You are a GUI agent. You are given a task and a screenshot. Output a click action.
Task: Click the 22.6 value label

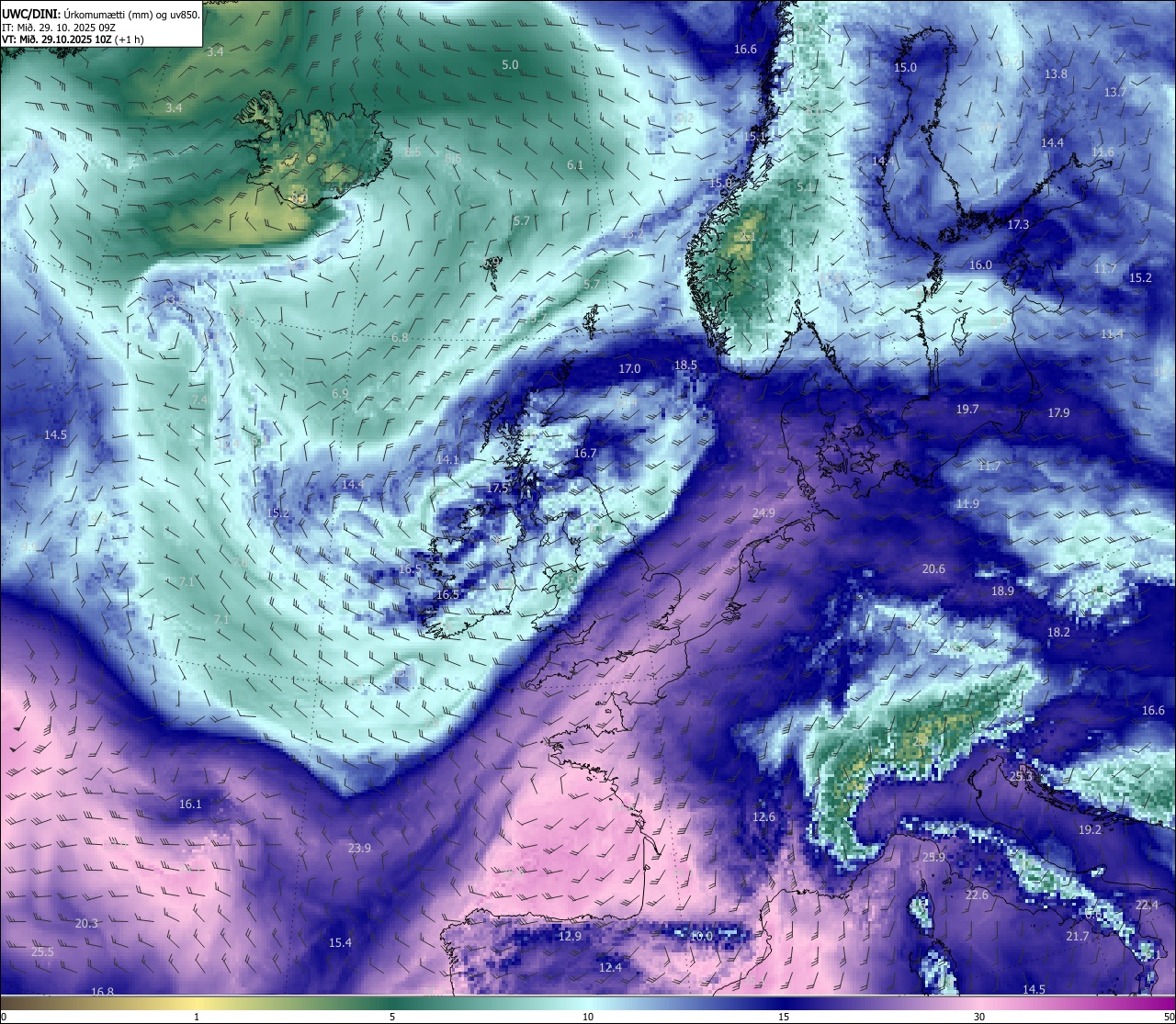pos(977,895)
